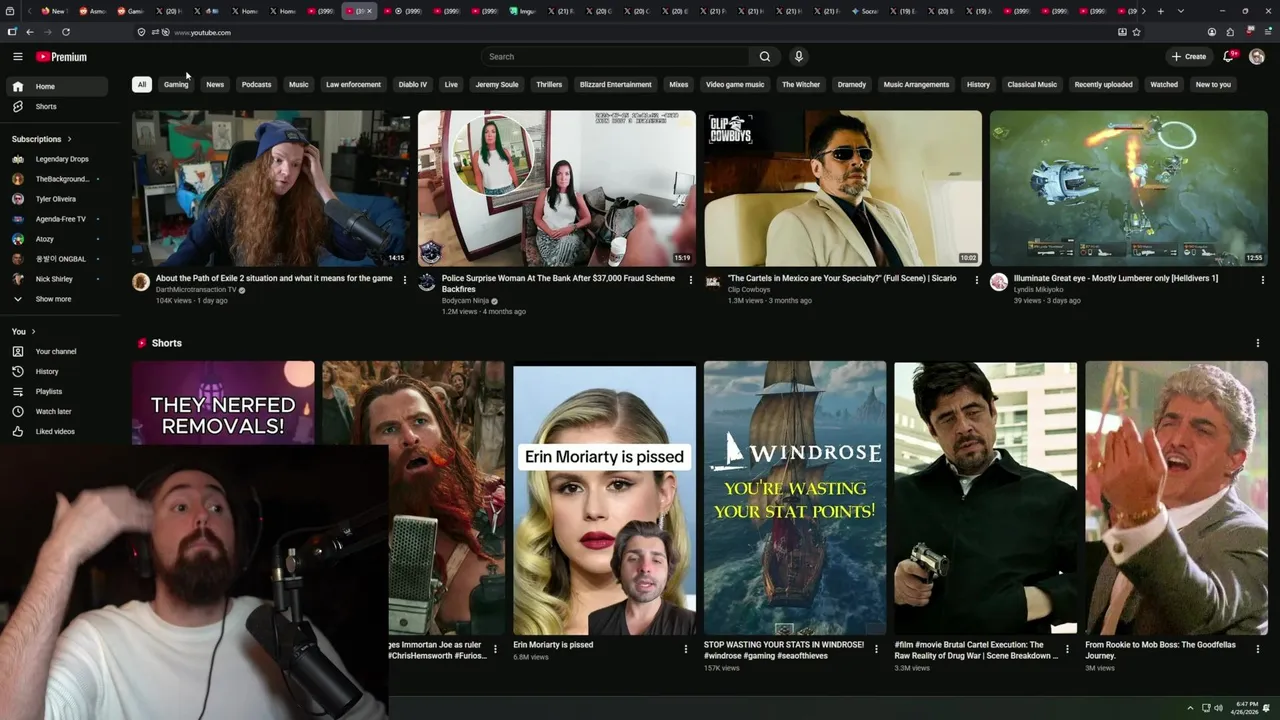Select the Video game music chip
Image resolution: width=1280 pixels, height=720 pixels.
[x=735, y=85]
